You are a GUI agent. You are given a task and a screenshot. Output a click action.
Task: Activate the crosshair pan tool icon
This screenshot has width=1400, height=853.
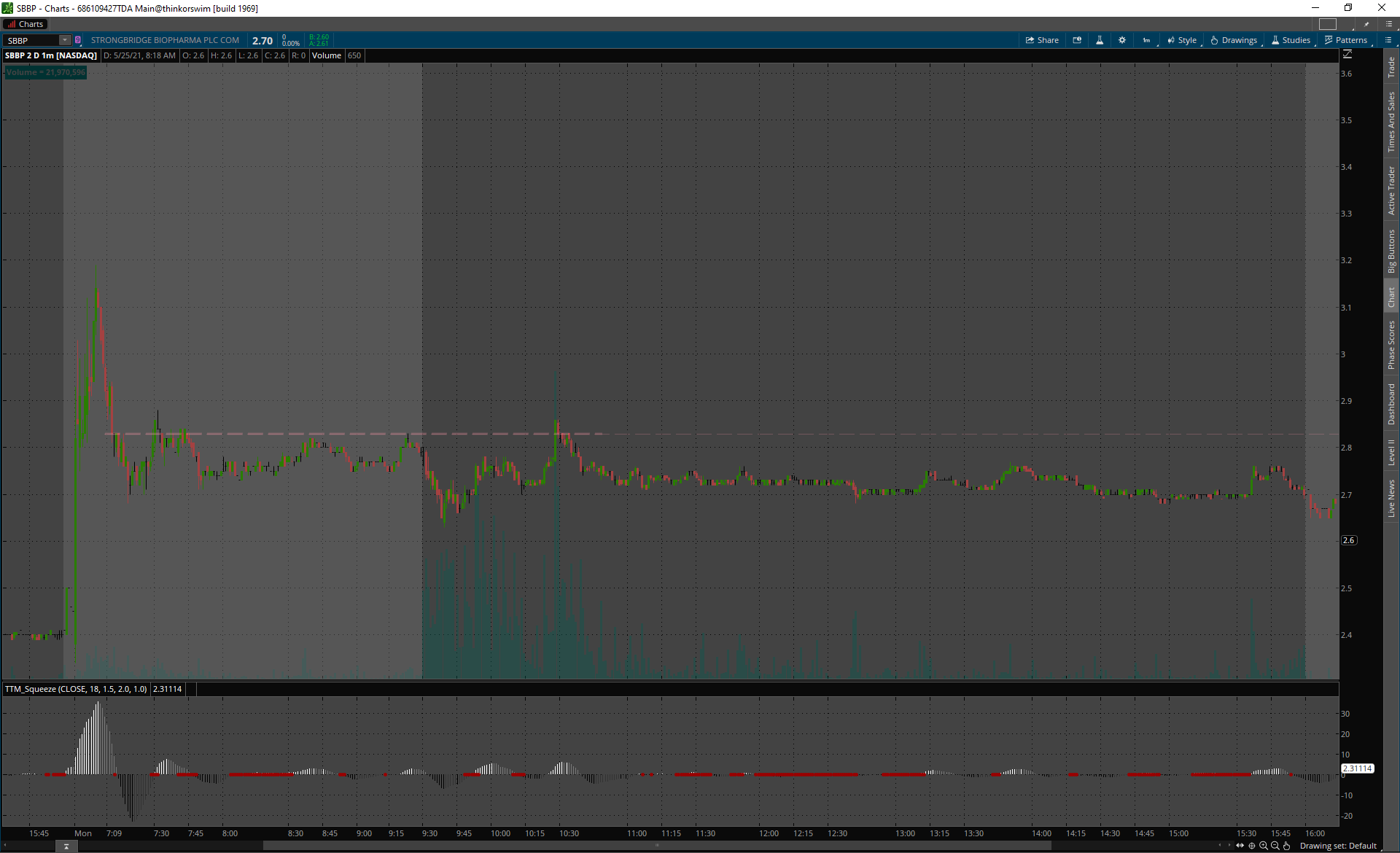coord(1252,846)
